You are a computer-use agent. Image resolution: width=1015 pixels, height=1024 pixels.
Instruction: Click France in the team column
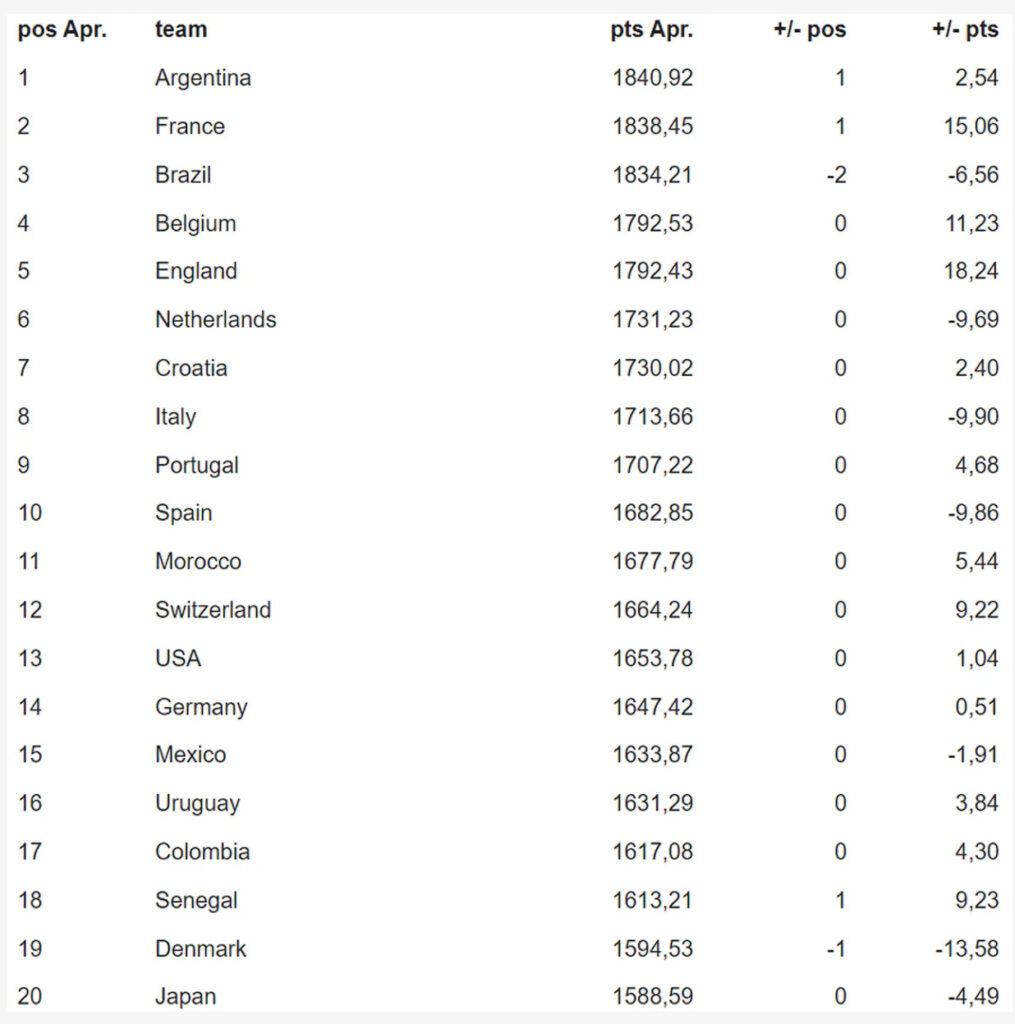tap(190, 126)
